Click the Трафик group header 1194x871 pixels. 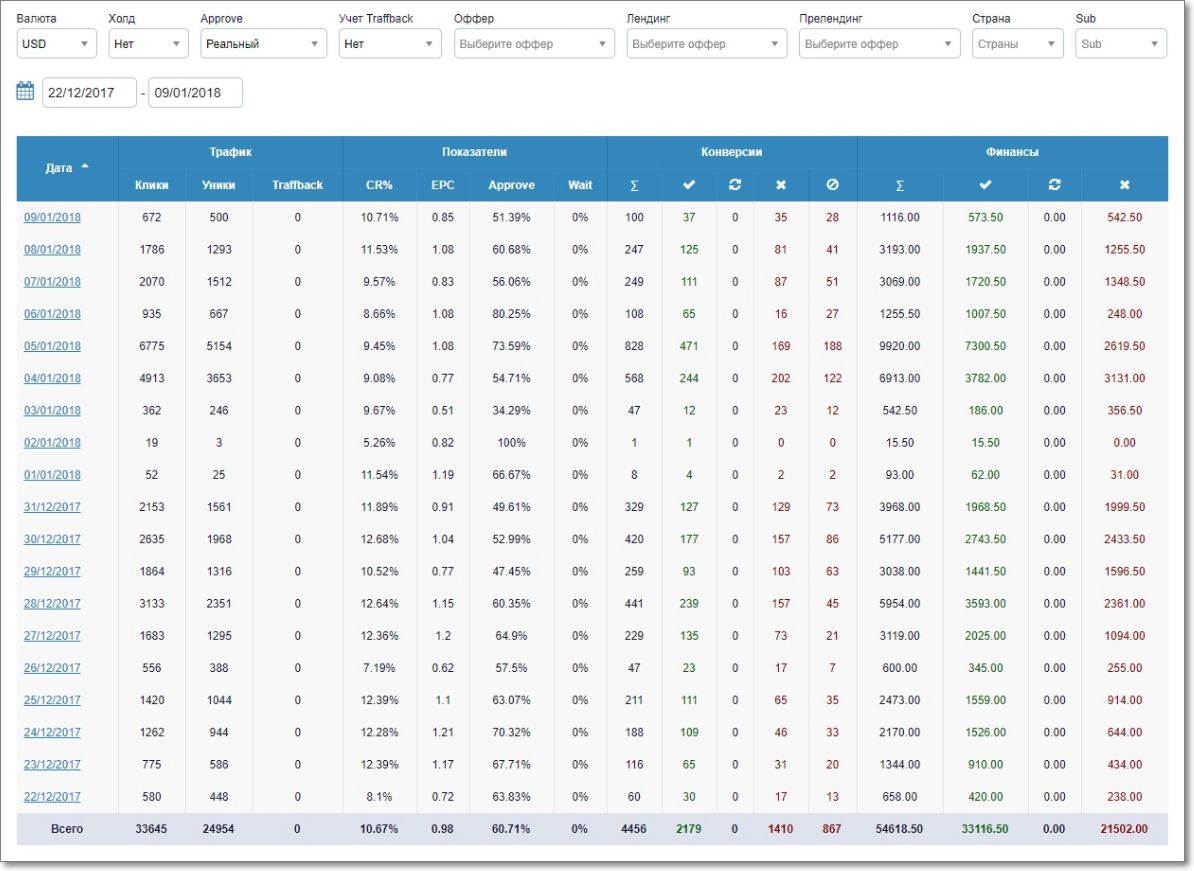pos(231,152)
